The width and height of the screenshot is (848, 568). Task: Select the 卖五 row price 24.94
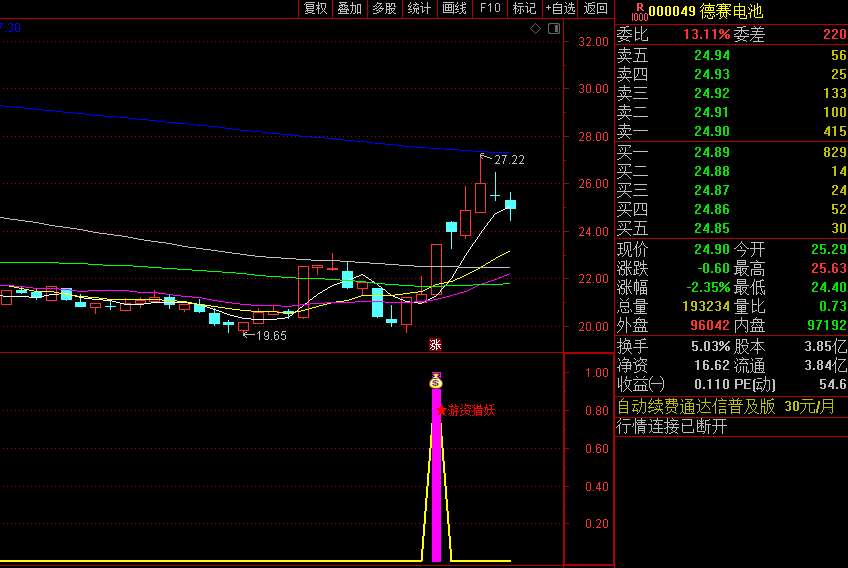[x=712, y=55]
